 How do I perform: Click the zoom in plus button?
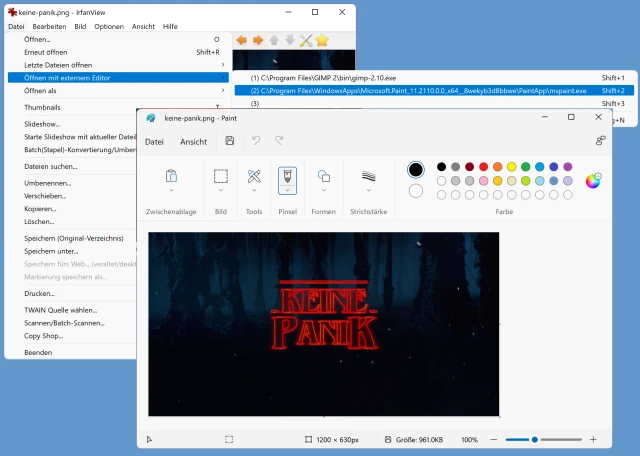[593, 439]
